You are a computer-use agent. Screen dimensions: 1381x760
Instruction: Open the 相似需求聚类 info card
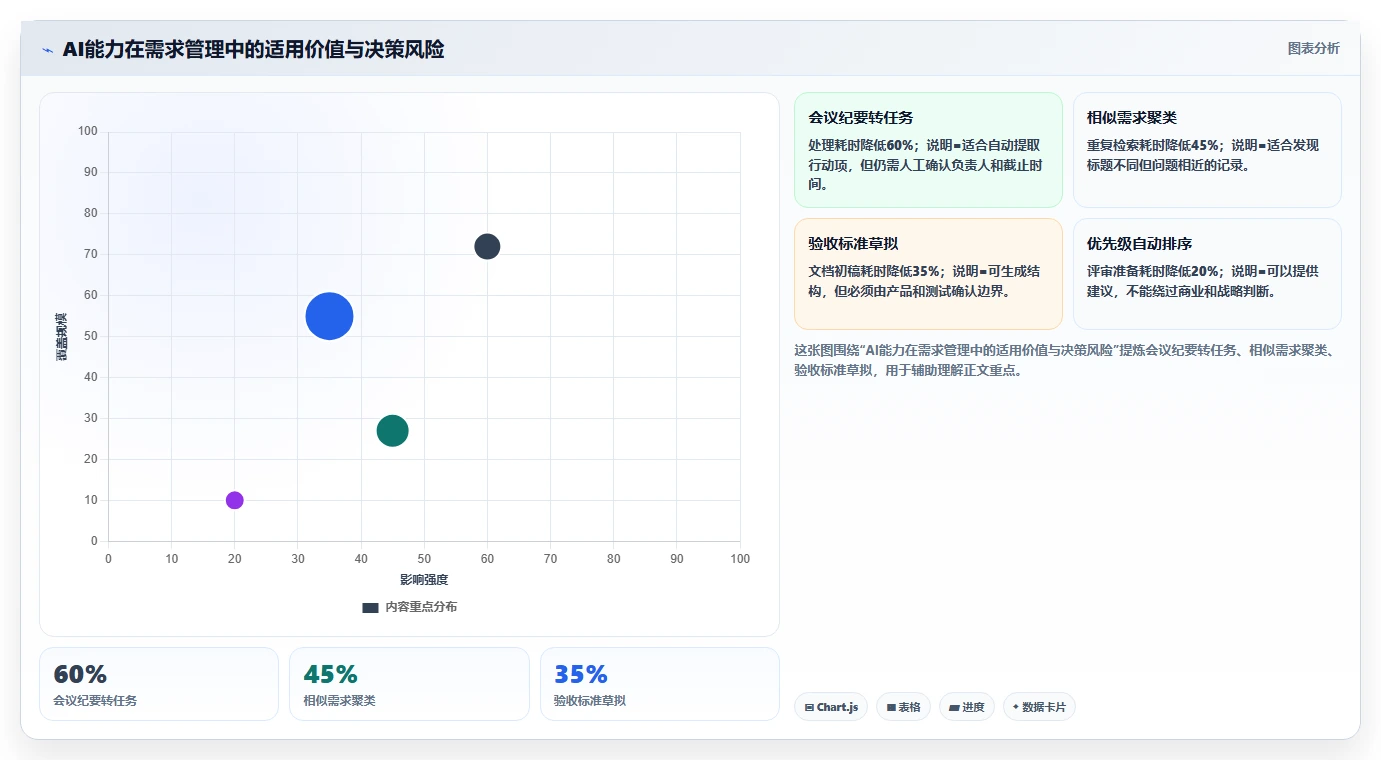1207,150
